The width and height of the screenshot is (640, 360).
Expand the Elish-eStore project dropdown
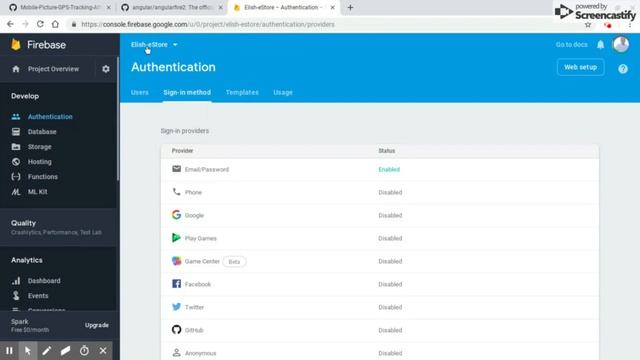[154, 44]
